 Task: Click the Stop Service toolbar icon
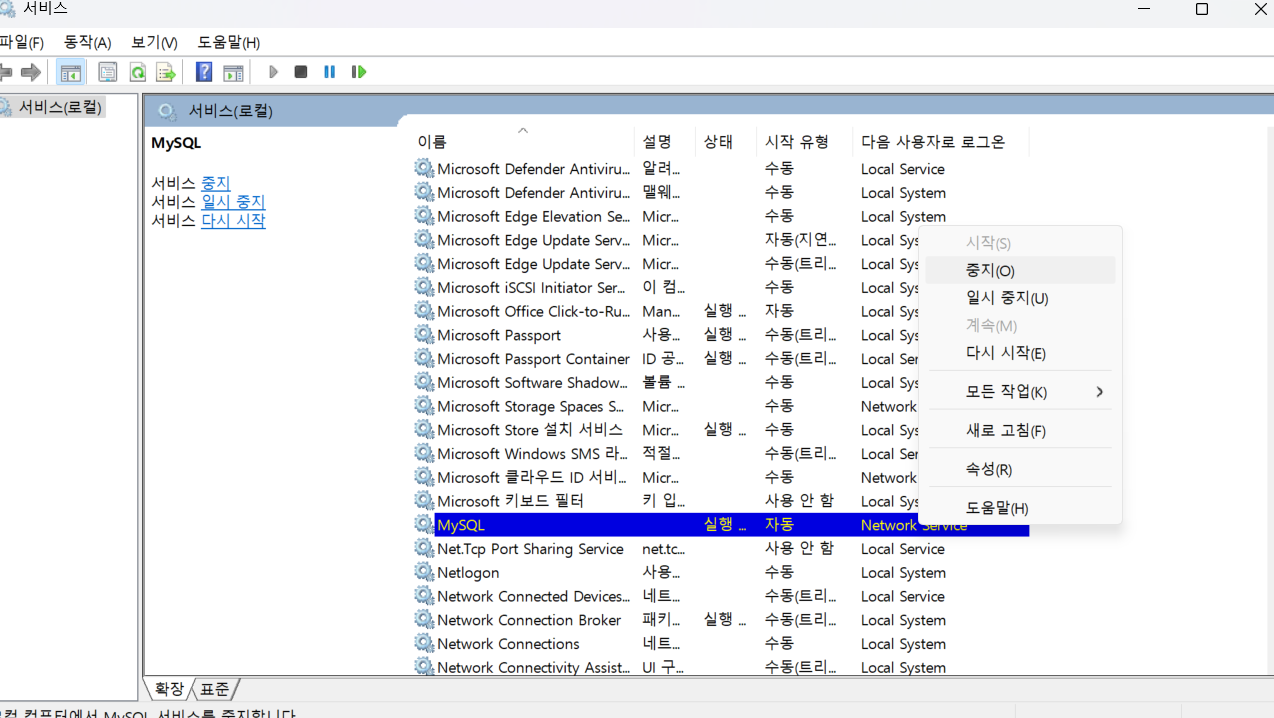[x=301, y=72]
